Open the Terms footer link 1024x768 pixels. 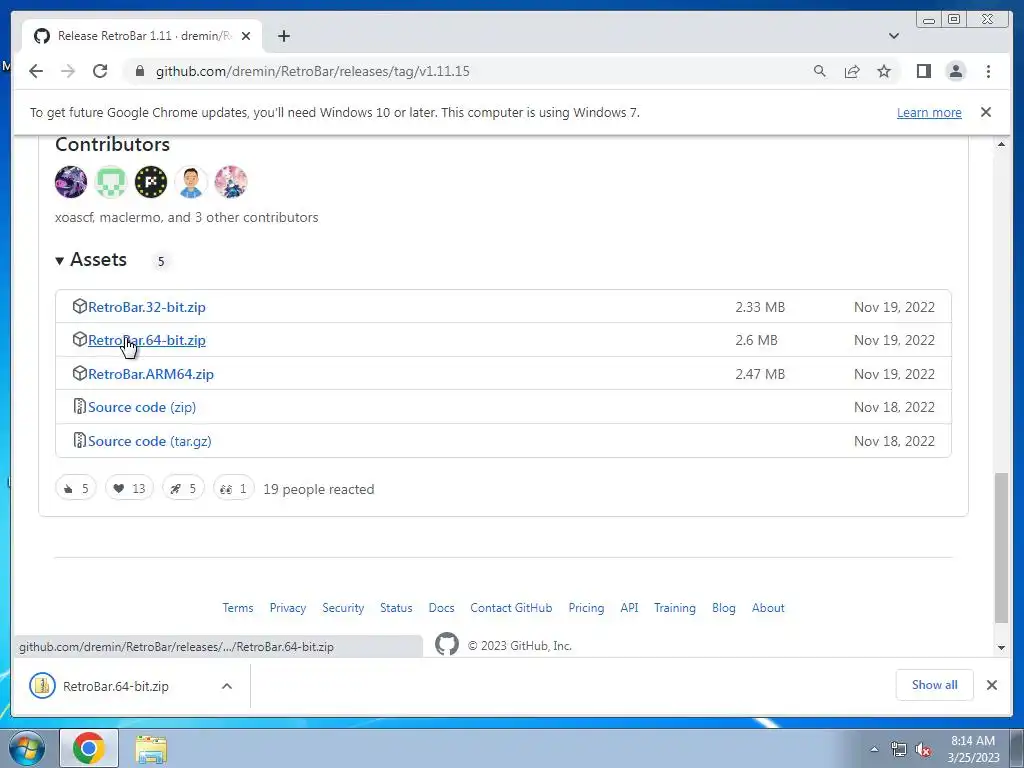point(238,608)
